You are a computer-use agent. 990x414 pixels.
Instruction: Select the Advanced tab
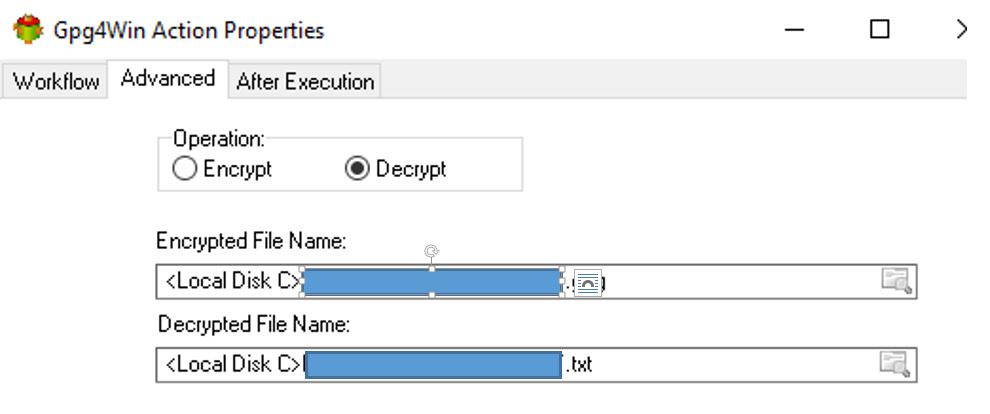click(x=167, y=79)
